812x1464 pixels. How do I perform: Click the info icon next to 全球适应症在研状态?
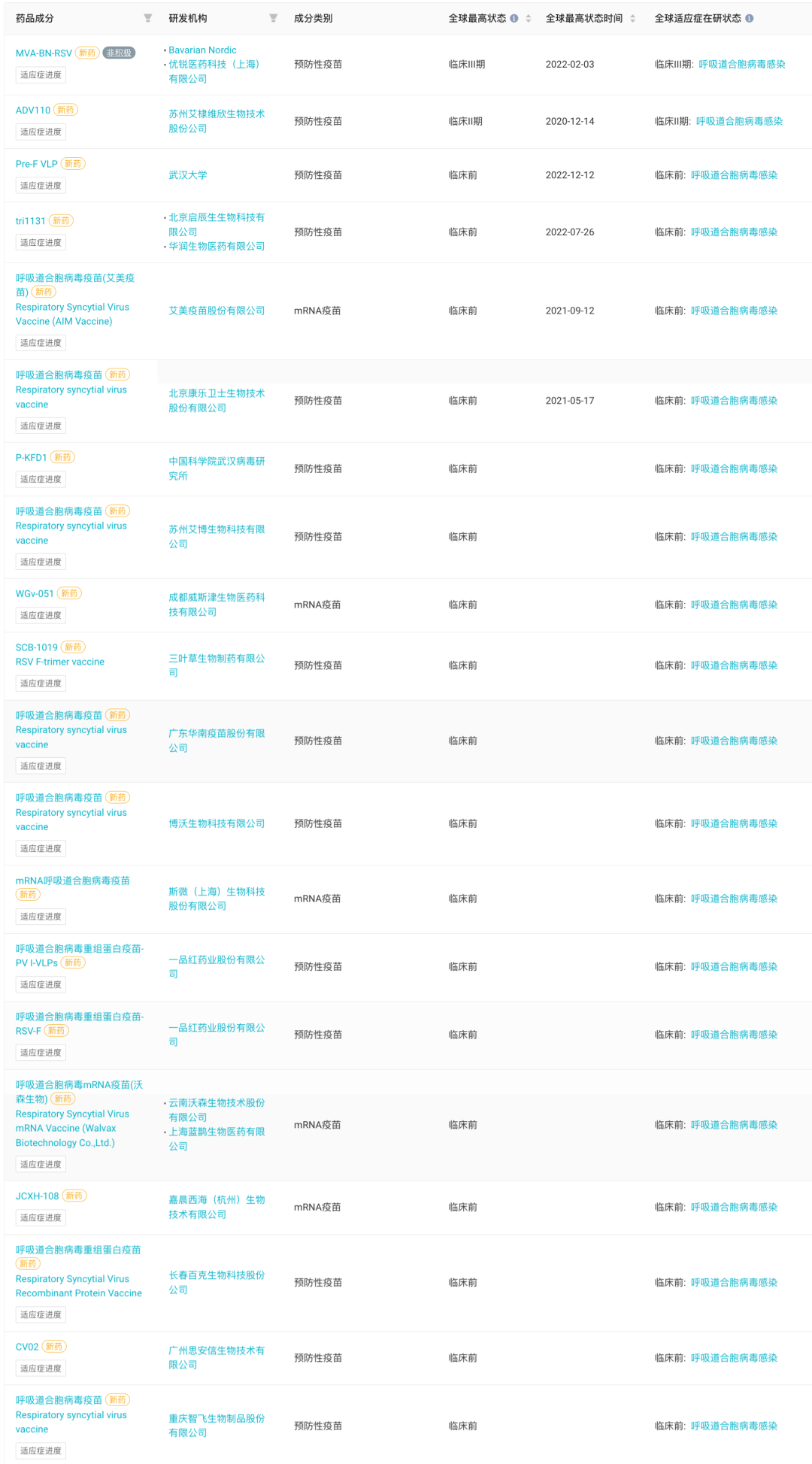pos(750,18)
